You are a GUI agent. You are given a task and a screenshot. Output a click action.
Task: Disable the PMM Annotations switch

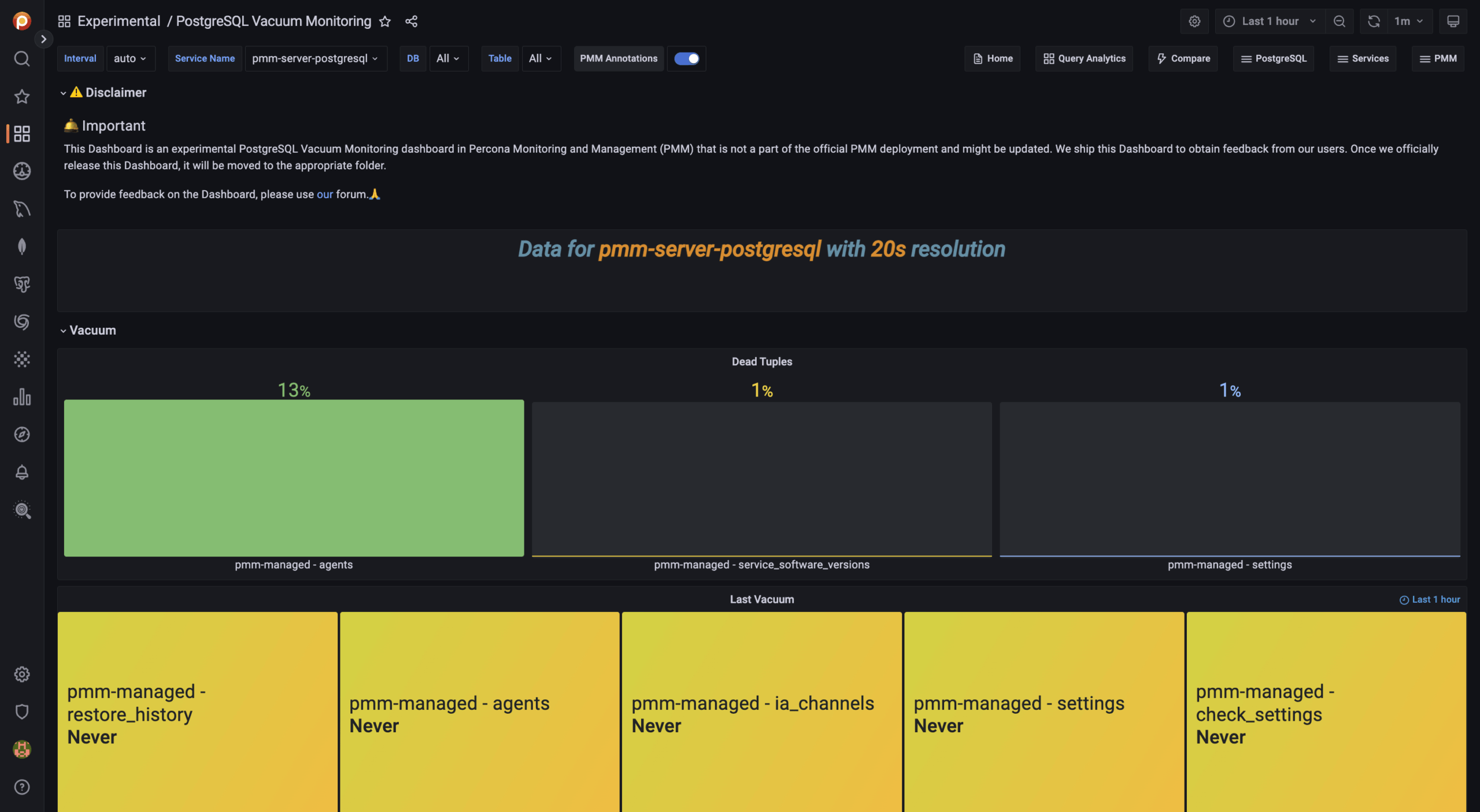coord(687,58)
